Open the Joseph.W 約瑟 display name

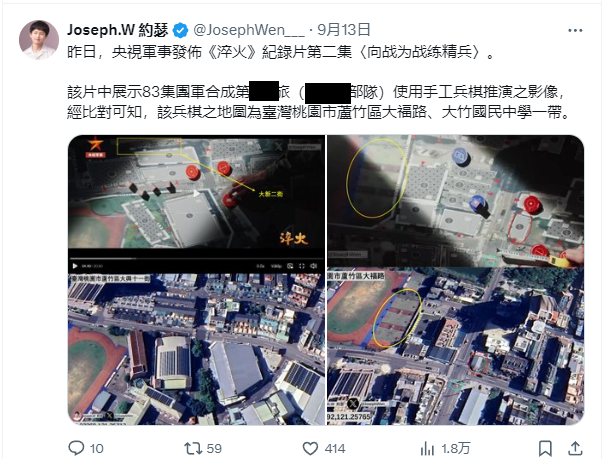point(118,30)
